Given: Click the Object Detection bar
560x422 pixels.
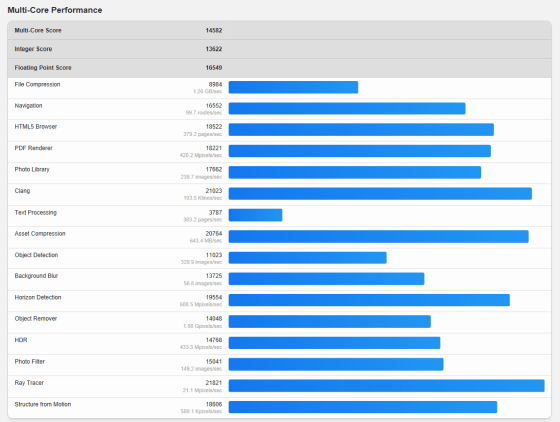Looking at the screenshot, I should pyautogui.click(x=308, y=258).
